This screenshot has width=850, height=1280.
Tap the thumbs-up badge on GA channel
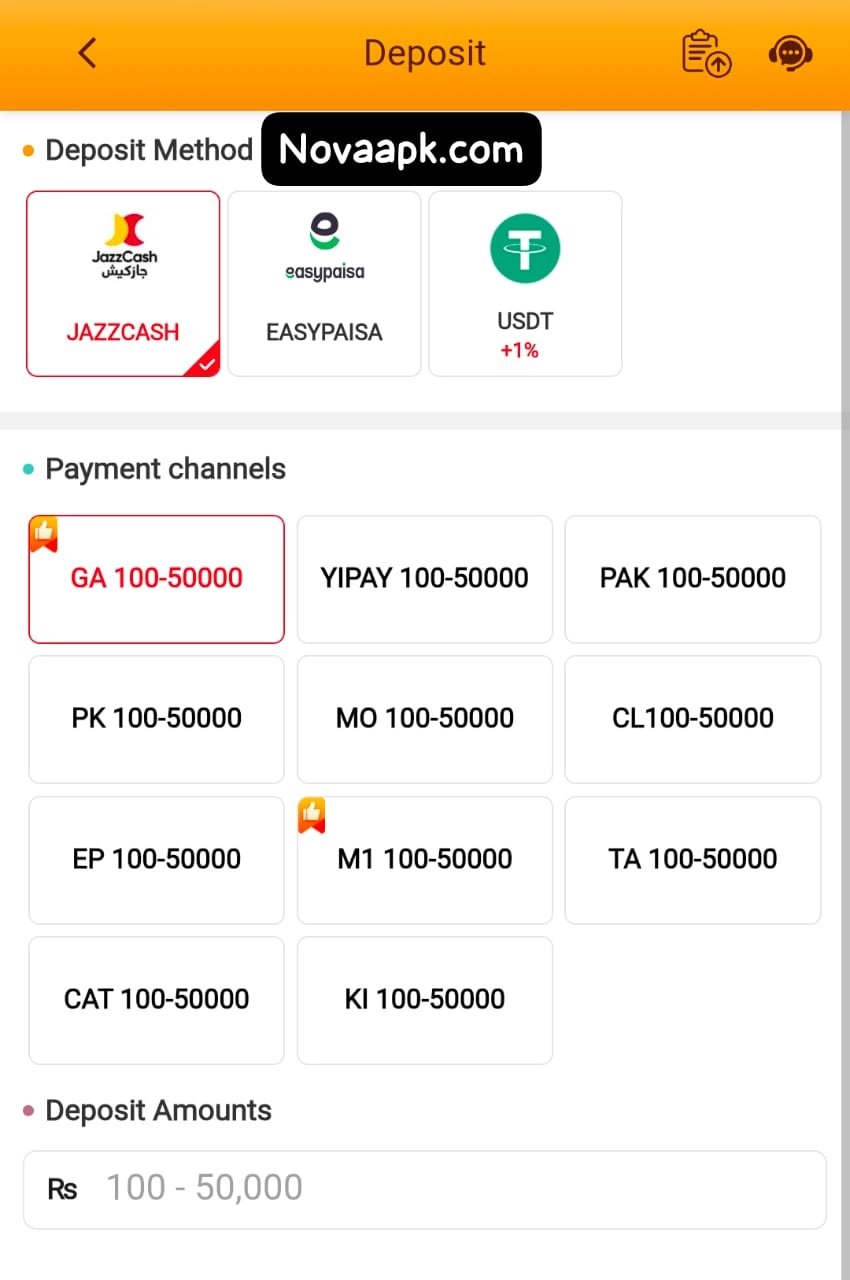pyautogui.click(x=44, y=533)
